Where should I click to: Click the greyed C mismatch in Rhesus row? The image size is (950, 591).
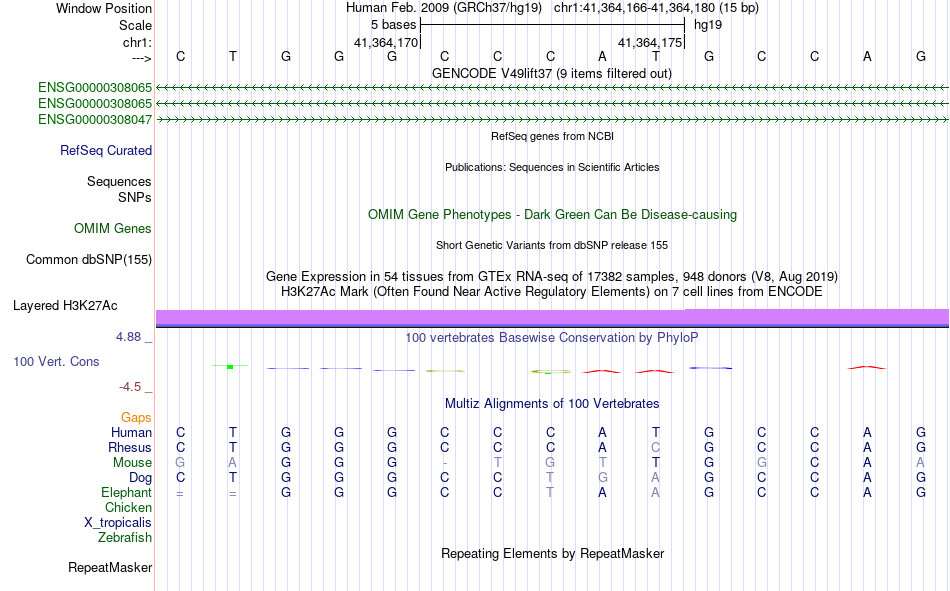(656, 447)
